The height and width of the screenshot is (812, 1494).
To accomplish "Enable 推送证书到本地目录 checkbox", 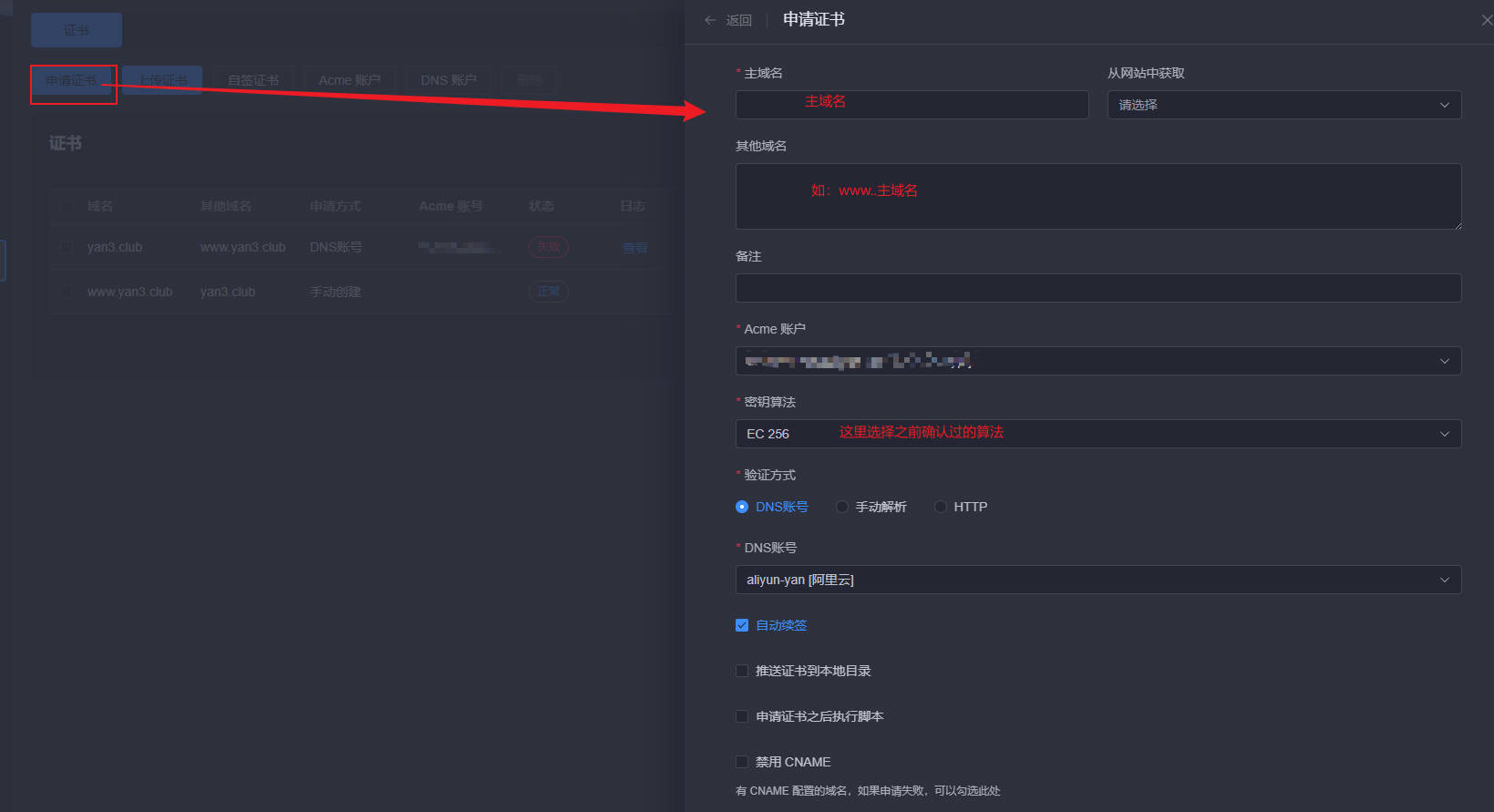I will (742, 671).
